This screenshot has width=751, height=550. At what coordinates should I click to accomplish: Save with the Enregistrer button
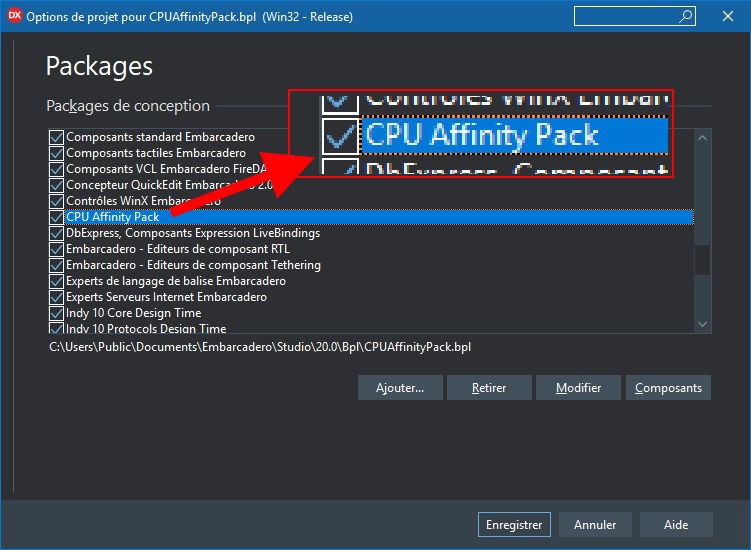(x=514, y=525)
